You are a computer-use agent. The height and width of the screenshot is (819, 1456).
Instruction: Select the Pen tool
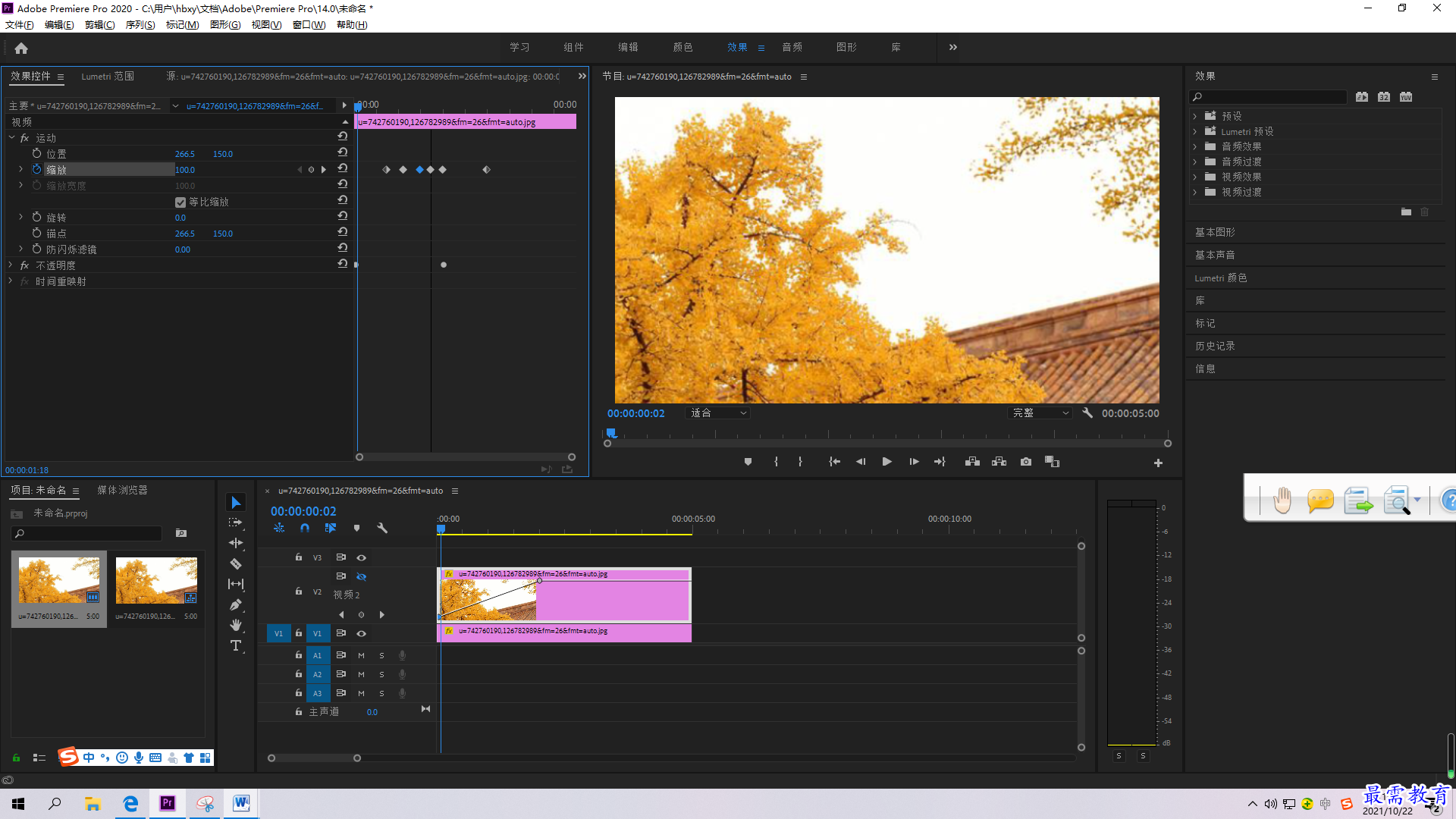tap(236, 604)
